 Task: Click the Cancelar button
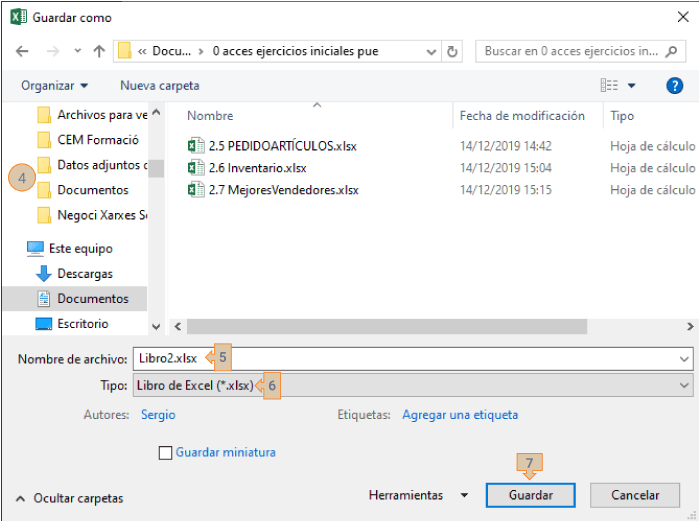(x=635, y=495)
